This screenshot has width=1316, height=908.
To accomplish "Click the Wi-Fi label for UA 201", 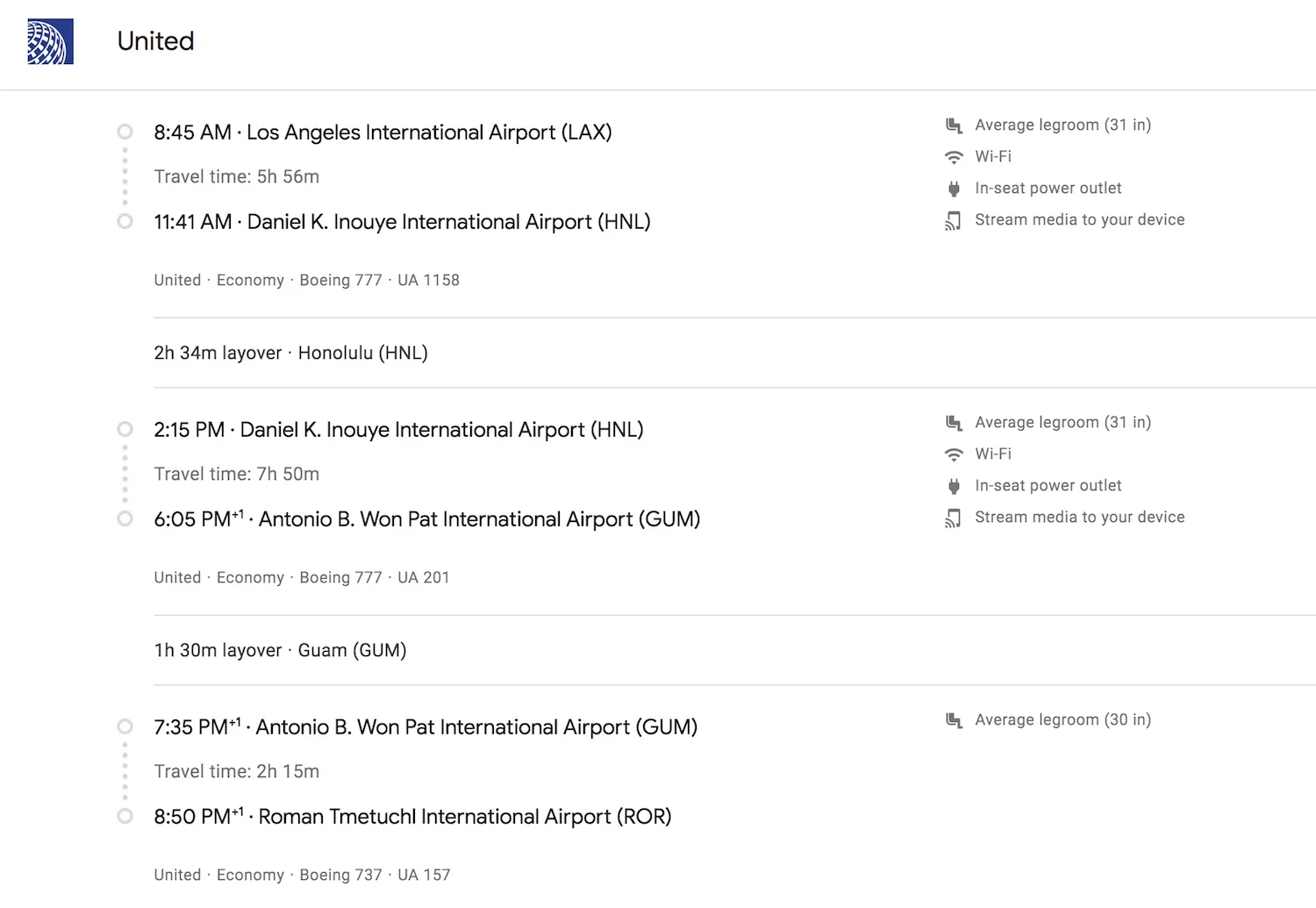I will click(x=993, y=454).
